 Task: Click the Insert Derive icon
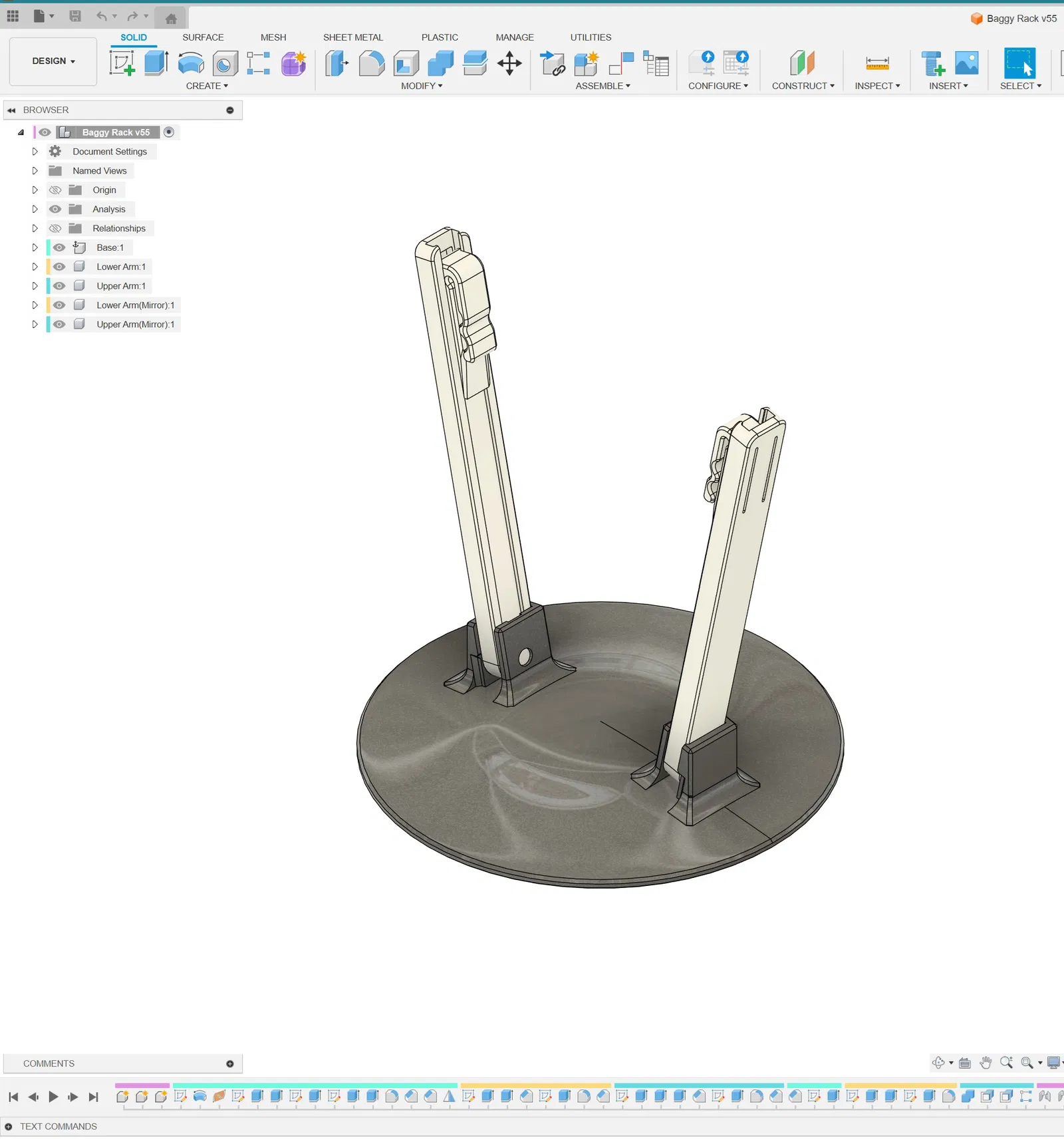click(933, 64)
